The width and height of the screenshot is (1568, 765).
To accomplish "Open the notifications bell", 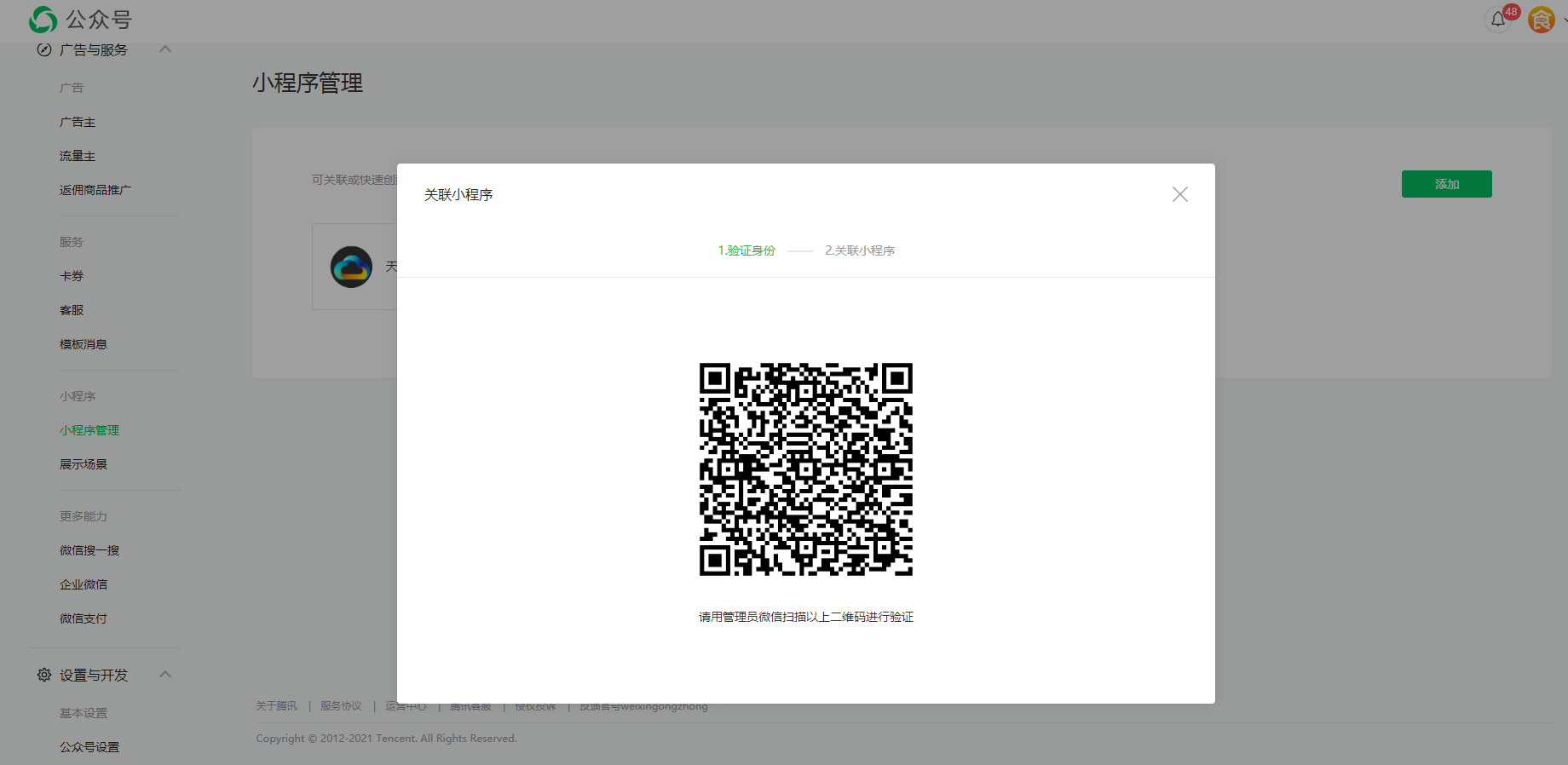I will [1498, 19].
